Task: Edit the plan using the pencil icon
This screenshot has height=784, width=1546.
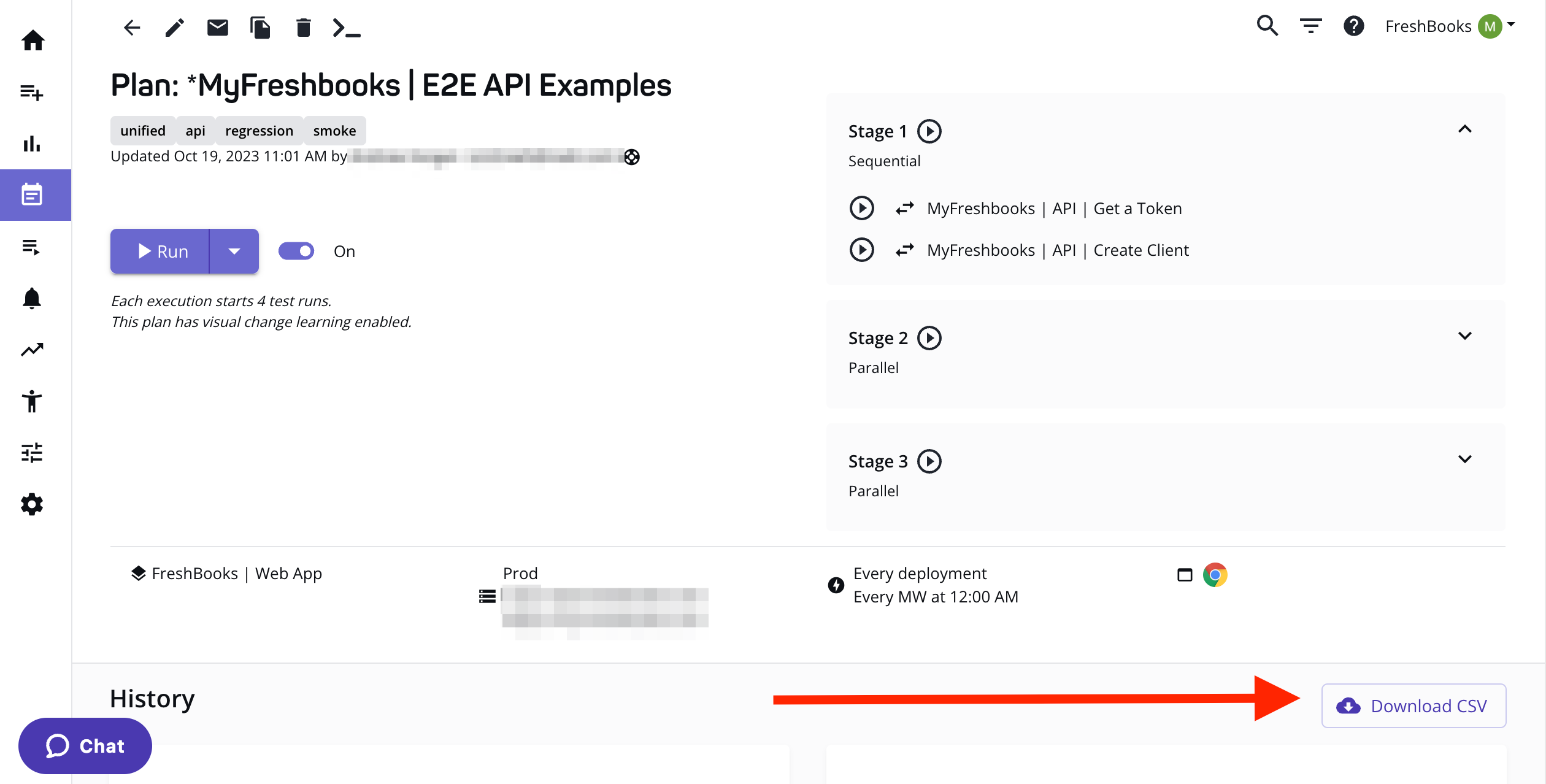Action: (174, 27)
